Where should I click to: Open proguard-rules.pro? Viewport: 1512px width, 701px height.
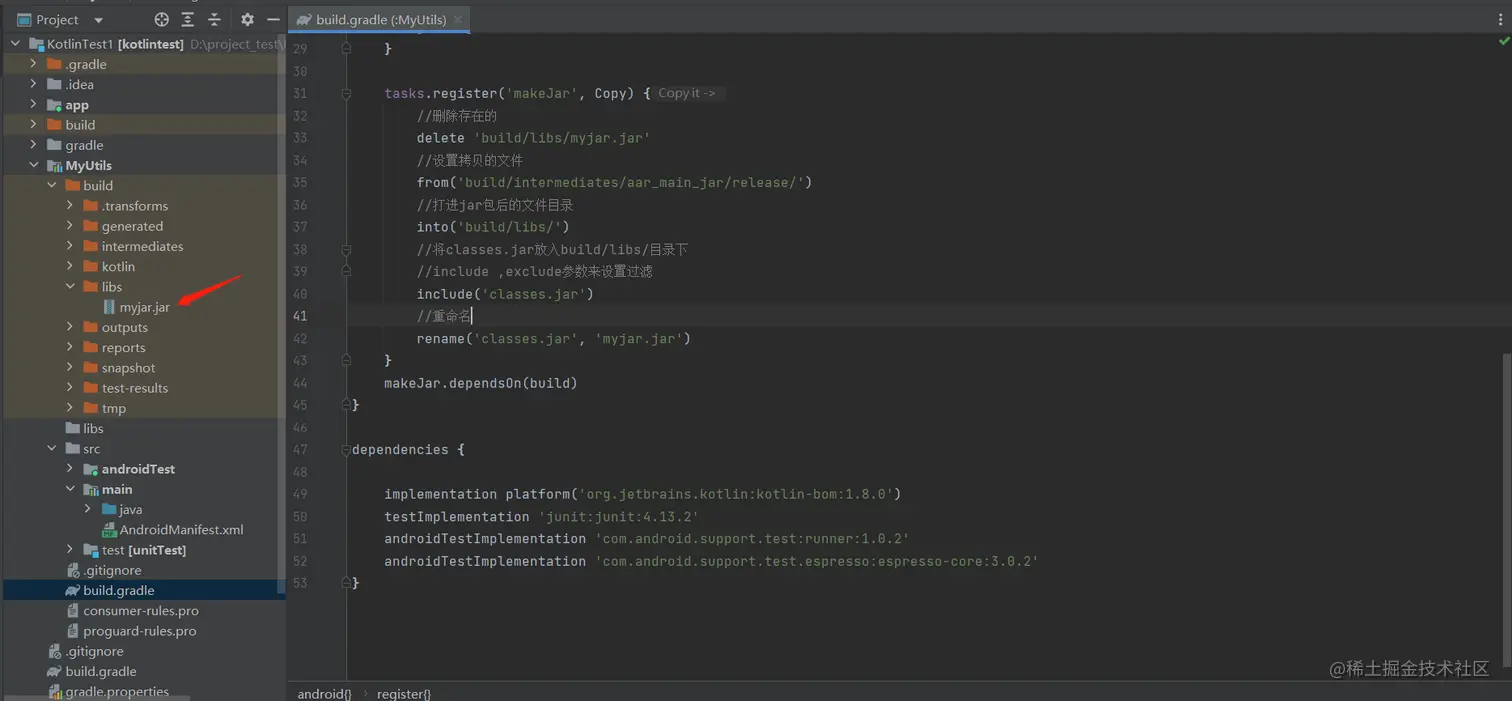pyautogui.click(x=140, y=631)
